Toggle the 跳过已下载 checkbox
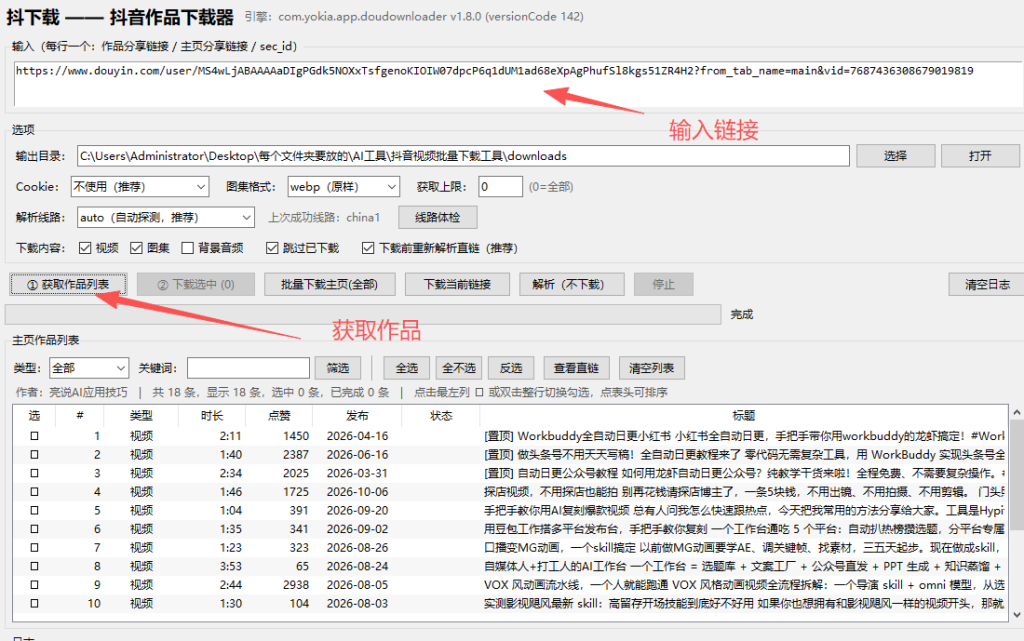The image size is (1024, 641). [272, 248]
